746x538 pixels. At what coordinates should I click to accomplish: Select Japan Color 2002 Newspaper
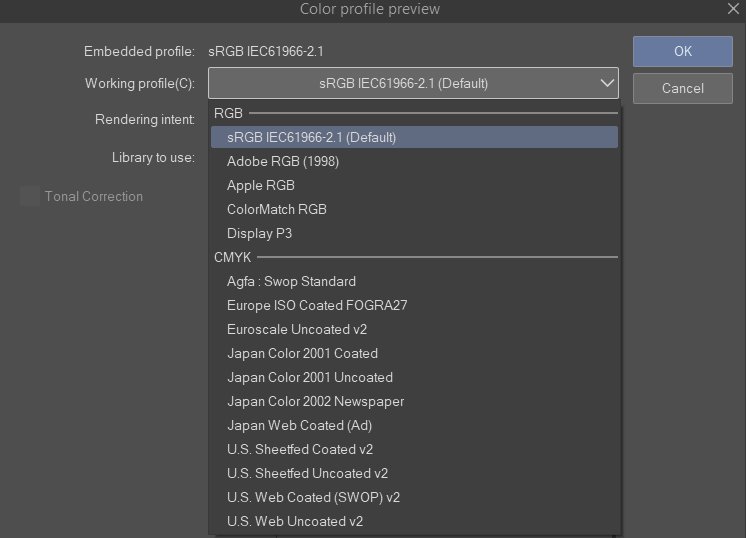tap(414, 401)
